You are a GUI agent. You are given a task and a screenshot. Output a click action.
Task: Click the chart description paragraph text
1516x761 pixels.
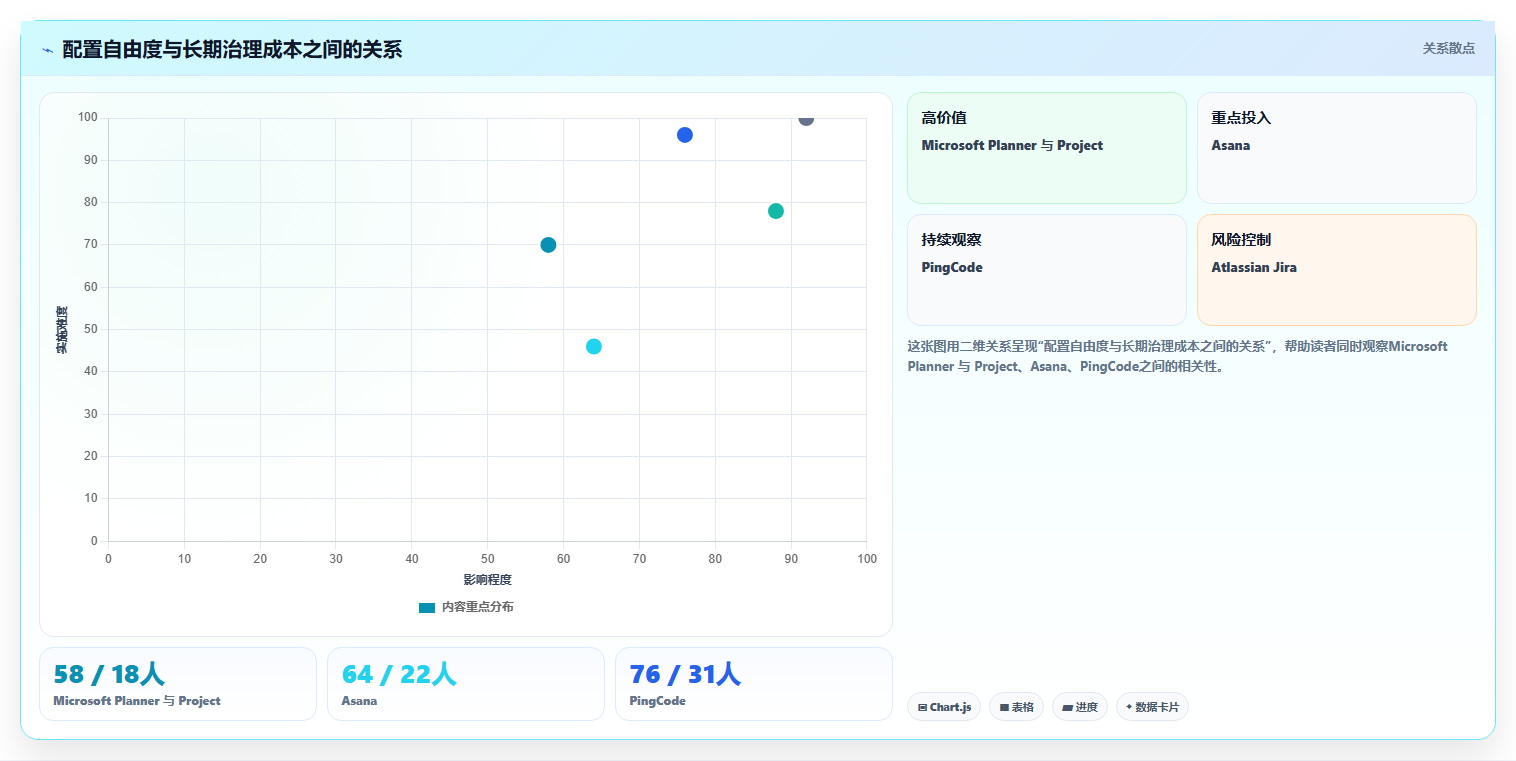click(1177, 356)
